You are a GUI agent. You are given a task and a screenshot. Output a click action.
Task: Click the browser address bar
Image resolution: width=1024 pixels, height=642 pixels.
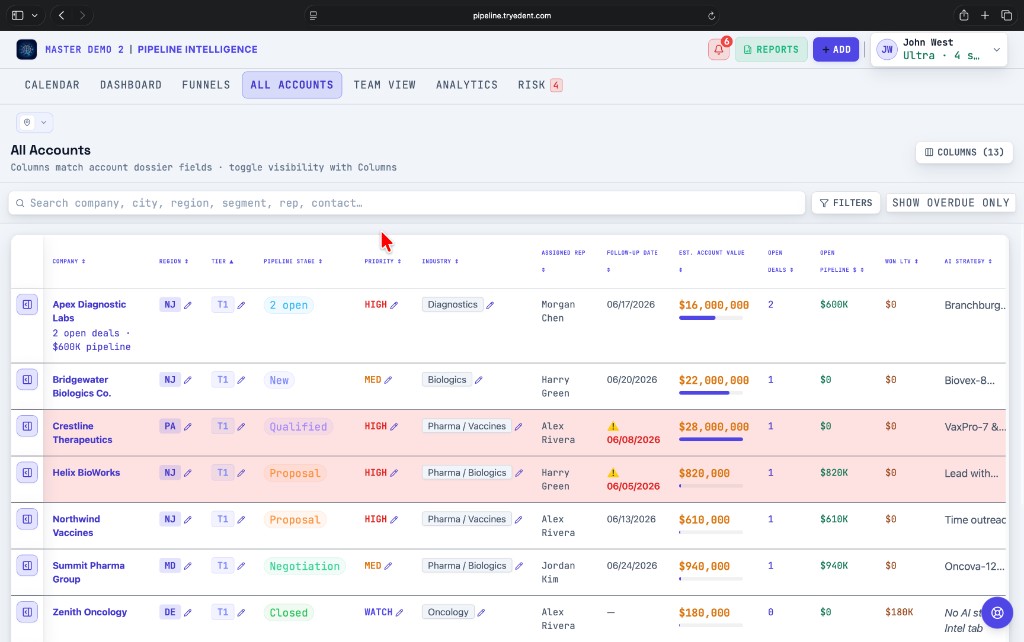[x=512, y=16]
